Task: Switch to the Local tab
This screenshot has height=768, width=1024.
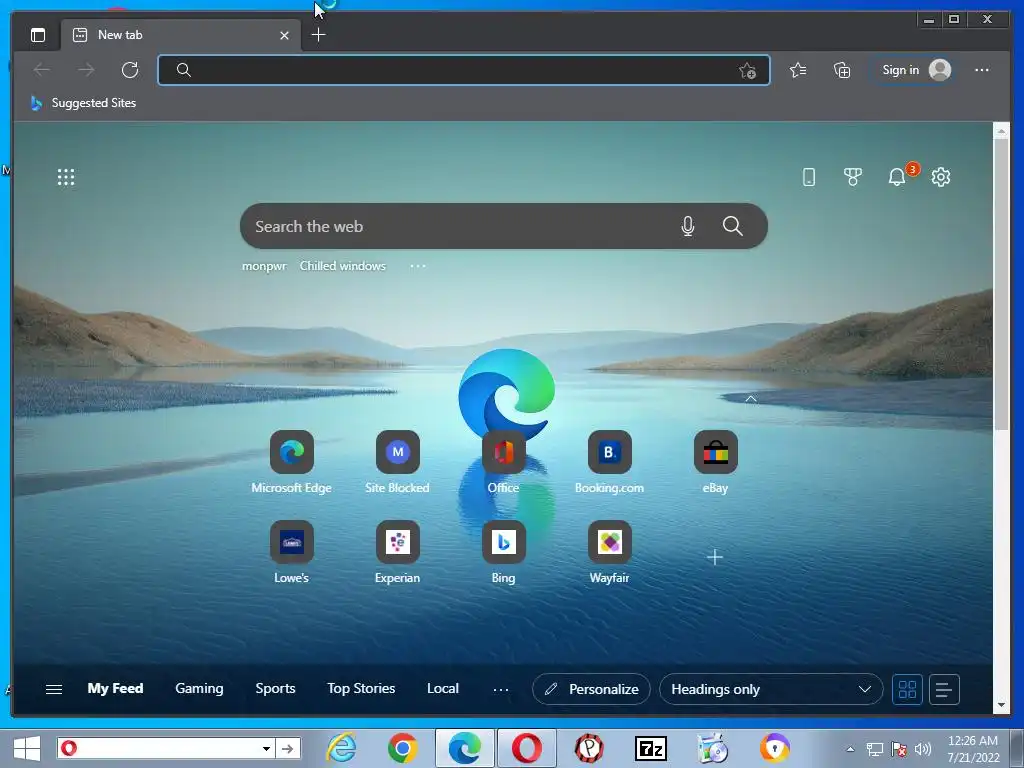Action: point(443,688)
